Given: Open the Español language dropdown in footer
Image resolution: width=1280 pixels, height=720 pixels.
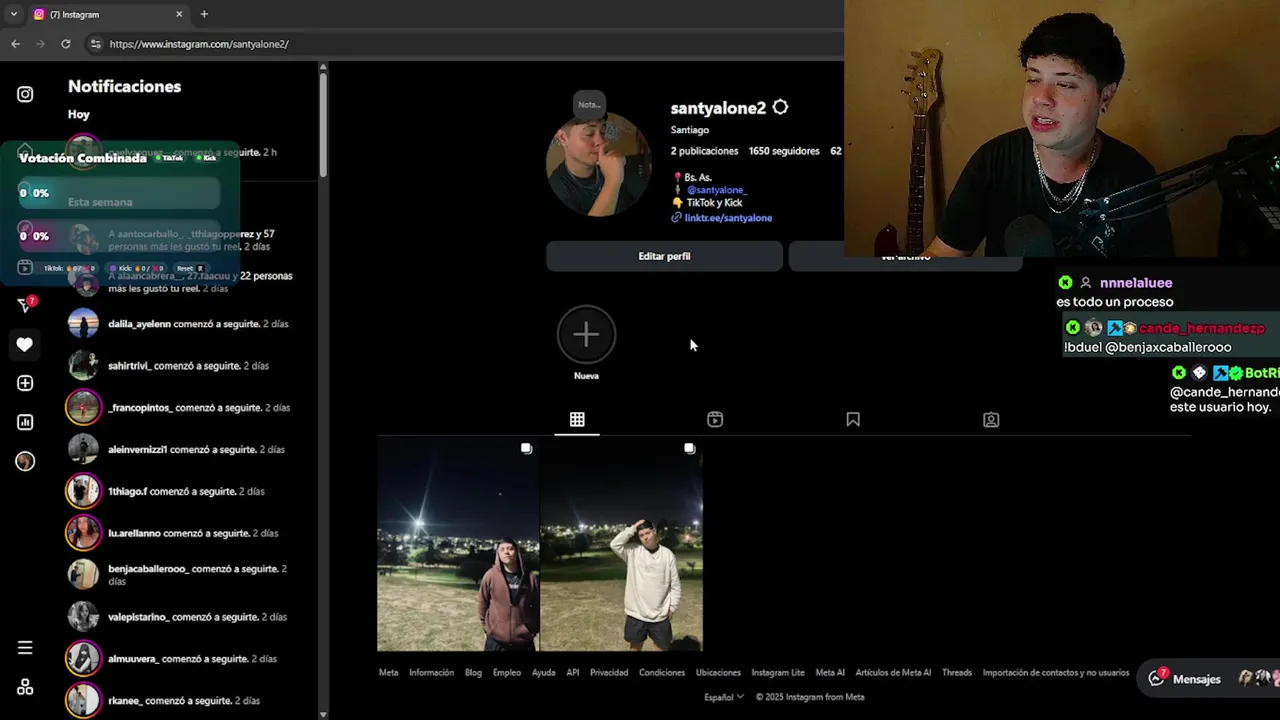Looking at the screenshot, I should click(x=724, y=697).
